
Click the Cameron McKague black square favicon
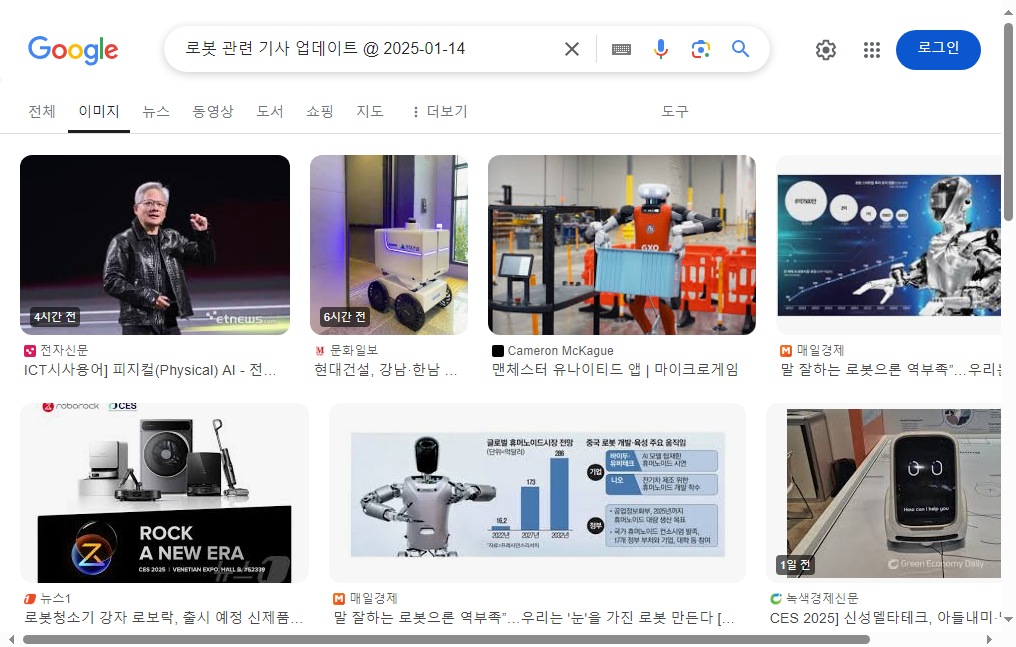click(498, 351)
